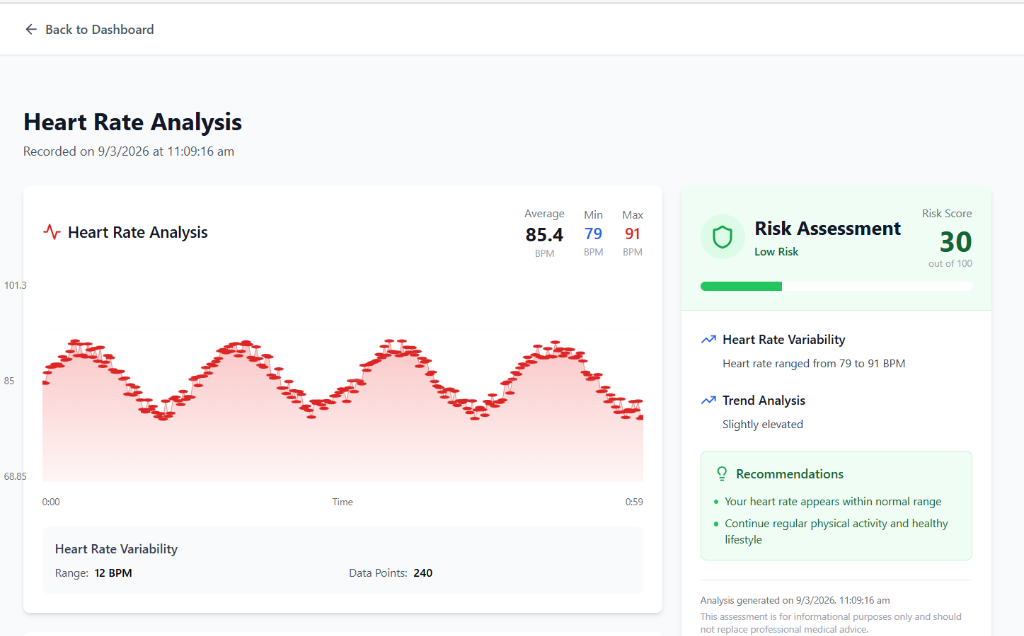This screenshot has height=636, width=1024.
Task: Click the 'out of 100' label
Action: coord(950,263)
